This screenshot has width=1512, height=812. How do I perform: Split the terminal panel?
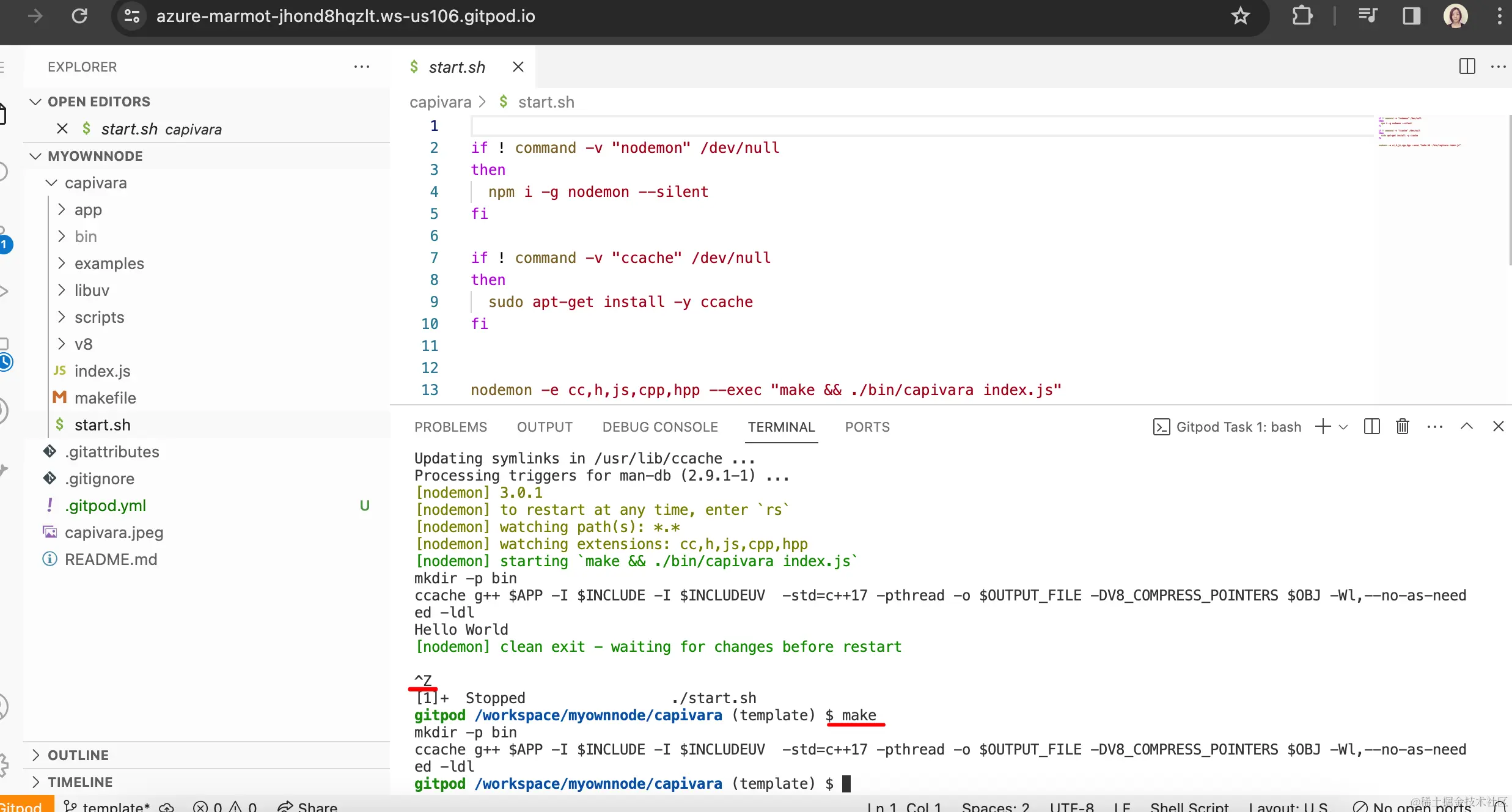point(1371,426)
